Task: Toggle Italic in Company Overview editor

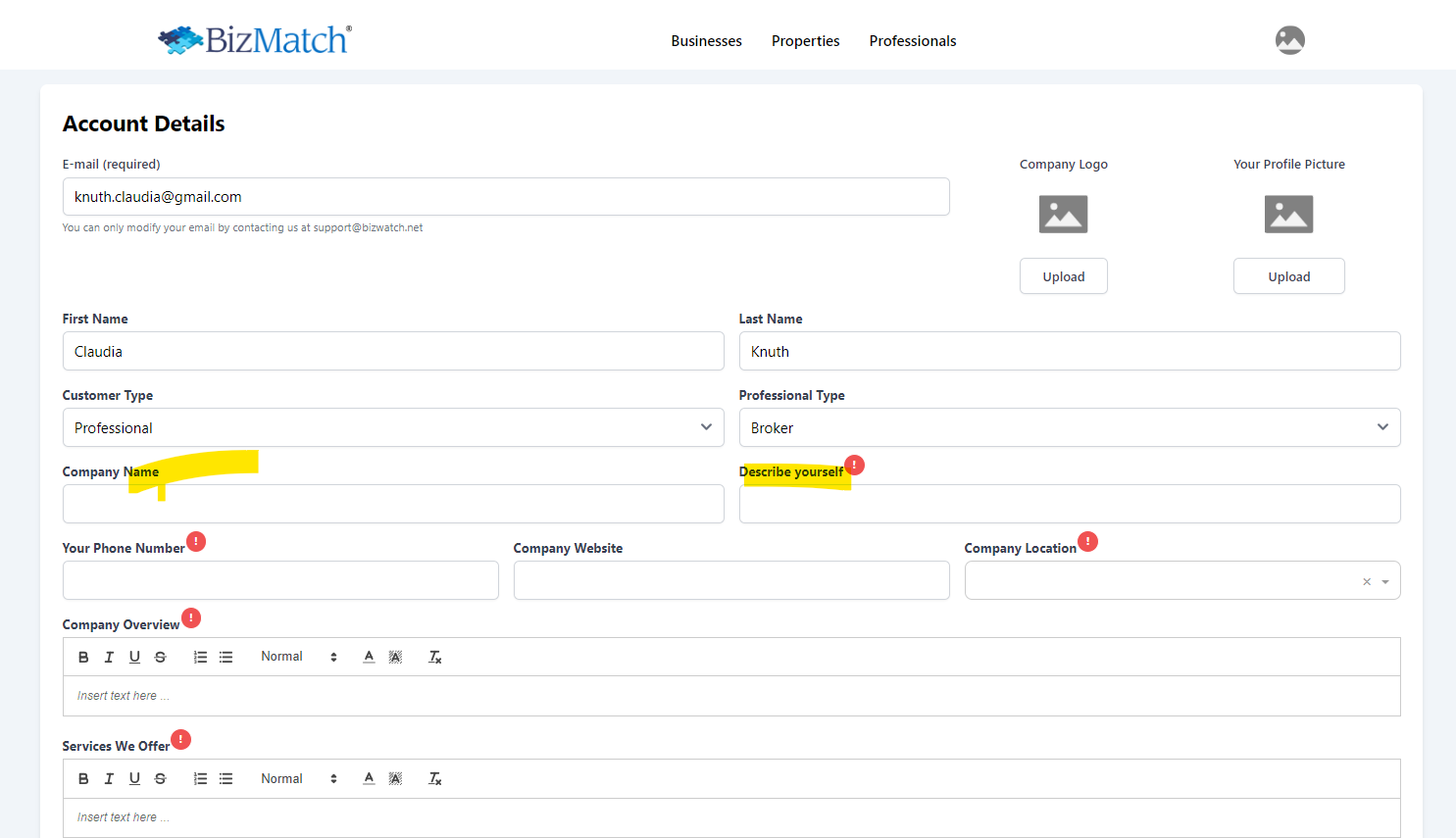Action: [x=109, y=657]
